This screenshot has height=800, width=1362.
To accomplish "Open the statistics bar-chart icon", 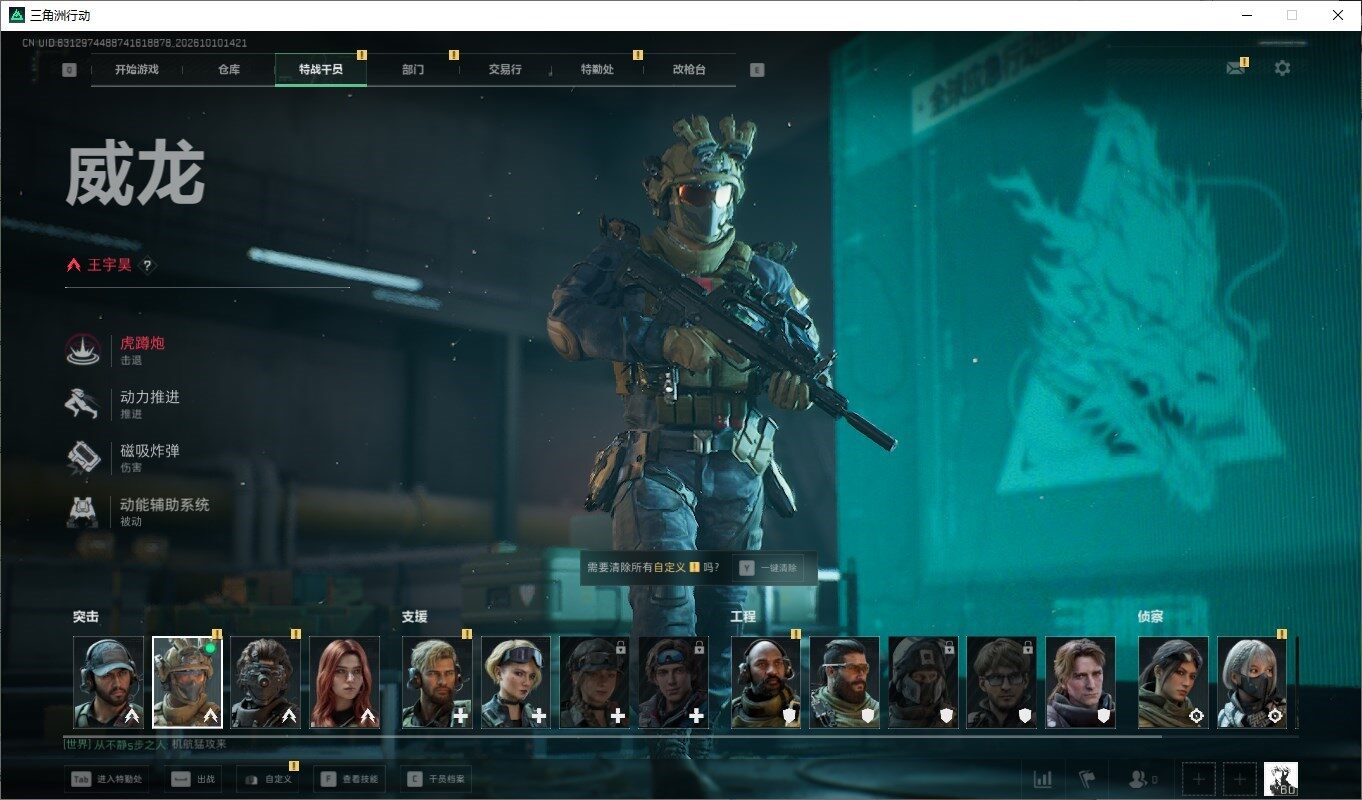I will [1042, 779].
